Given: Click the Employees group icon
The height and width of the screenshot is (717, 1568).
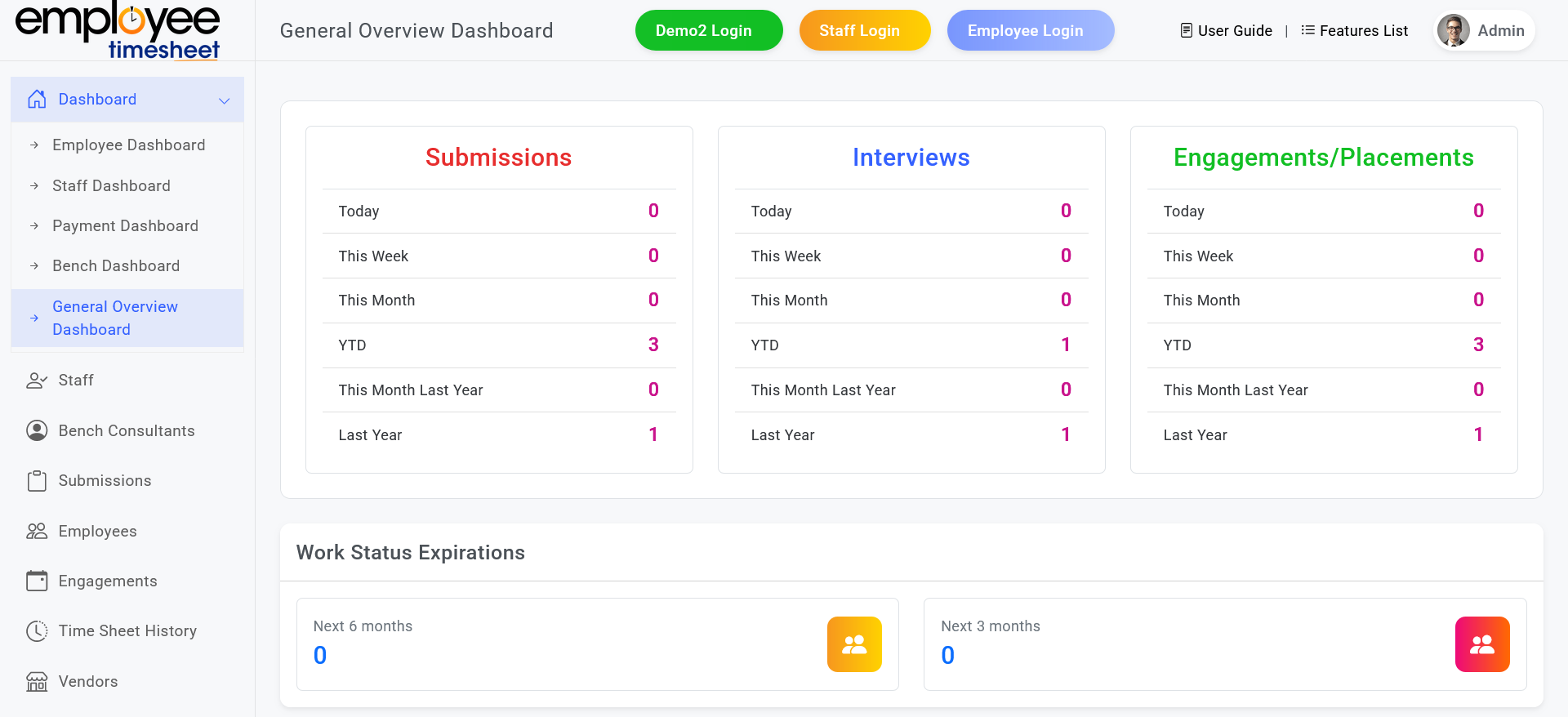Looking at the screenshot, I should pos(37,532).
